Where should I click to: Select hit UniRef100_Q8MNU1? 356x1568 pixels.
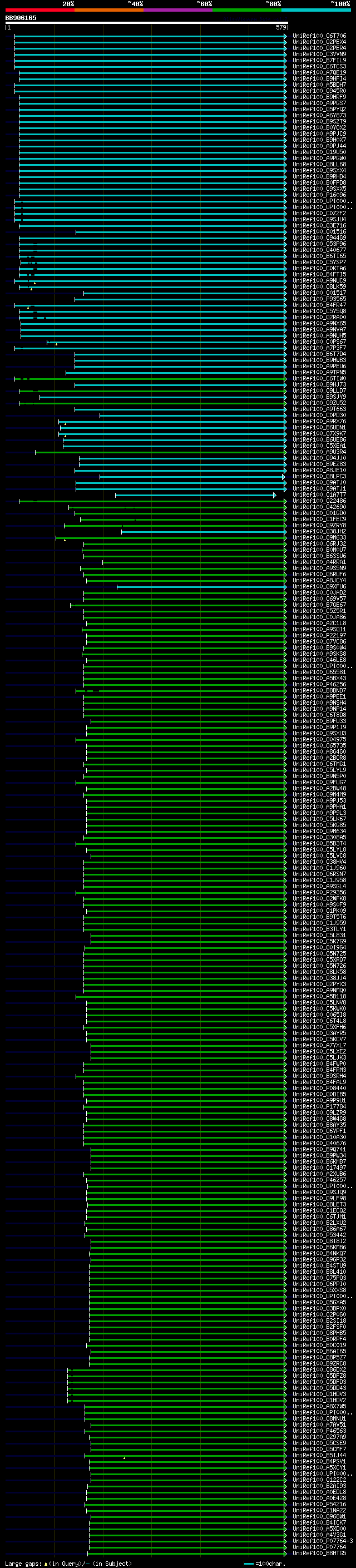tap(319, 1418)
